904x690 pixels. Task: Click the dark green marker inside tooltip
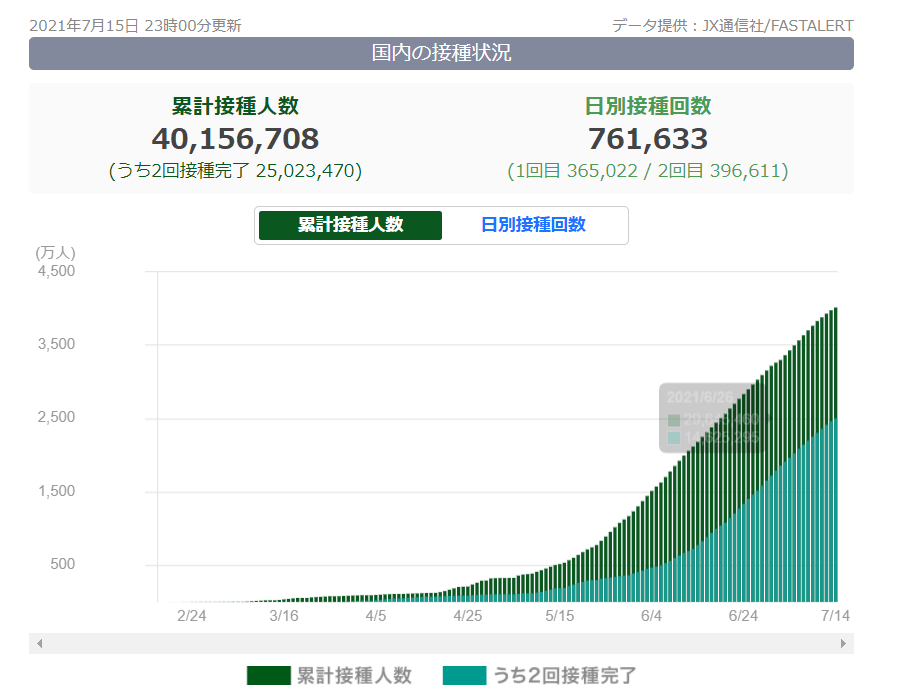[674, 420]
